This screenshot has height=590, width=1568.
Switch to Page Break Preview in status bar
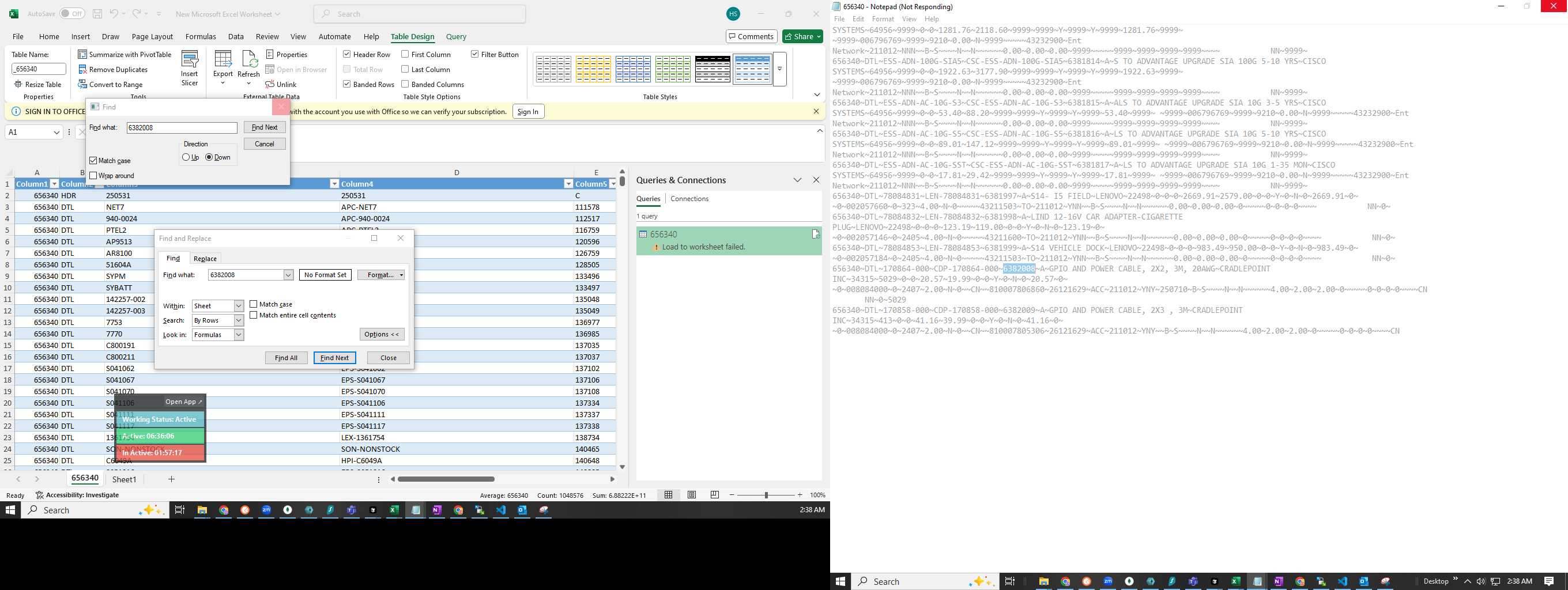(715, 495)
